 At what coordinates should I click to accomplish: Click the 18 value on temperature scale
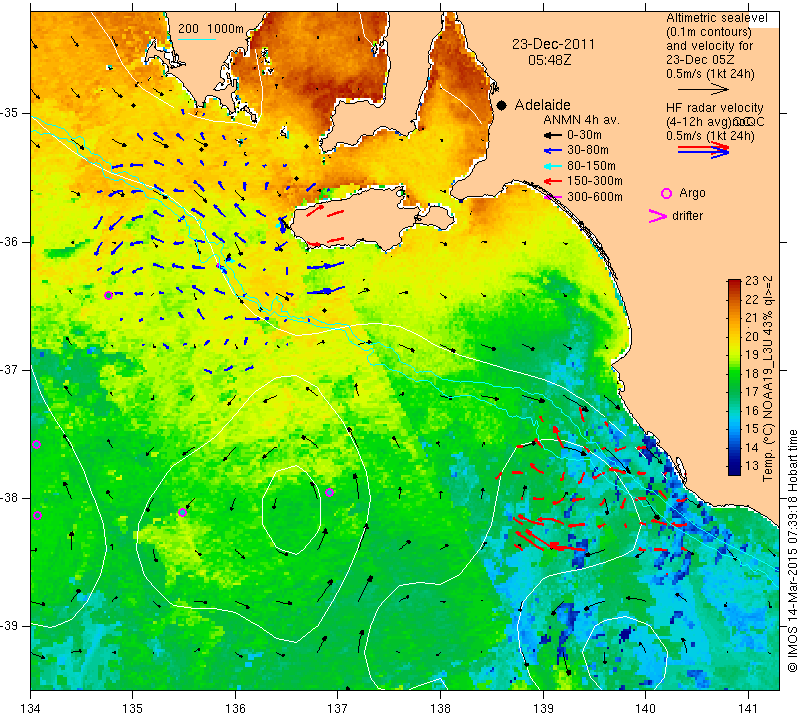tap(752, 374)
